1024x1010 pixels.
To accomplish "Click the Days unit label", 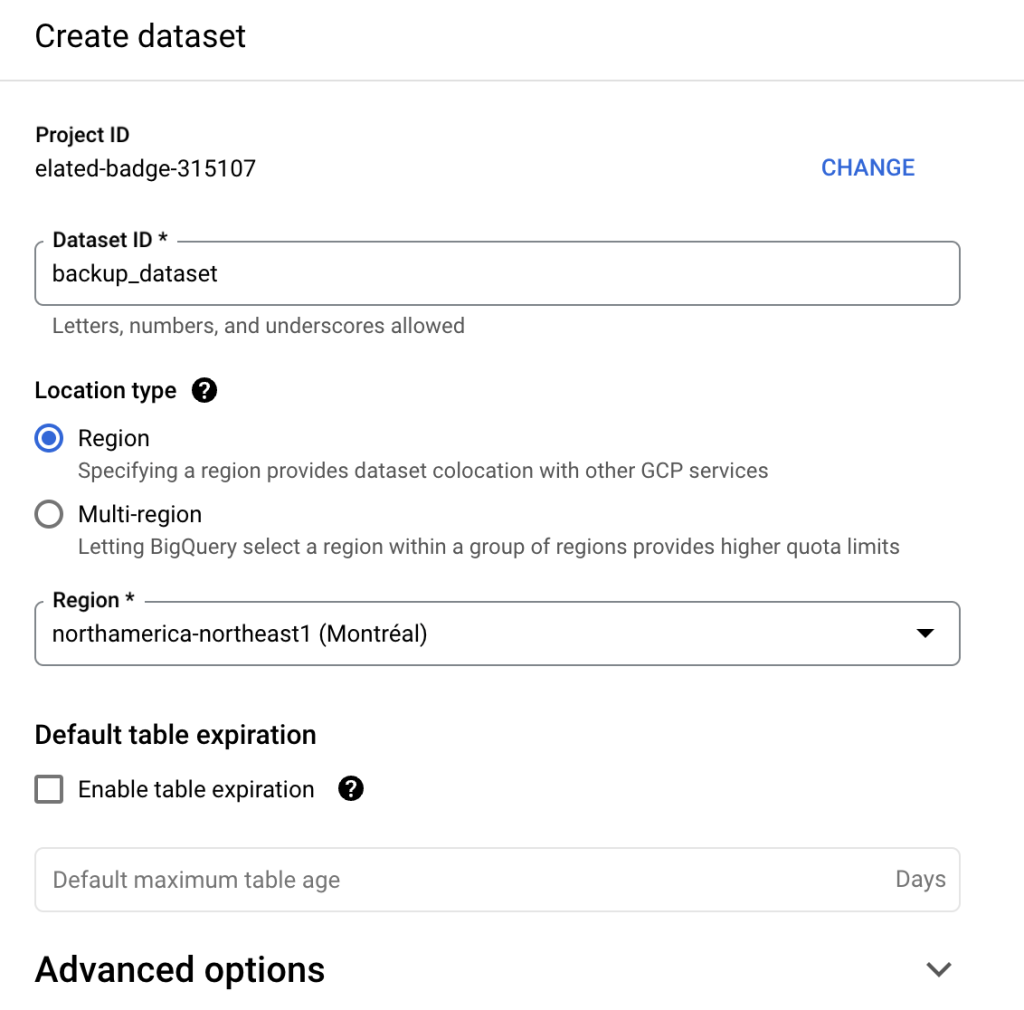I will click(920, 879).
